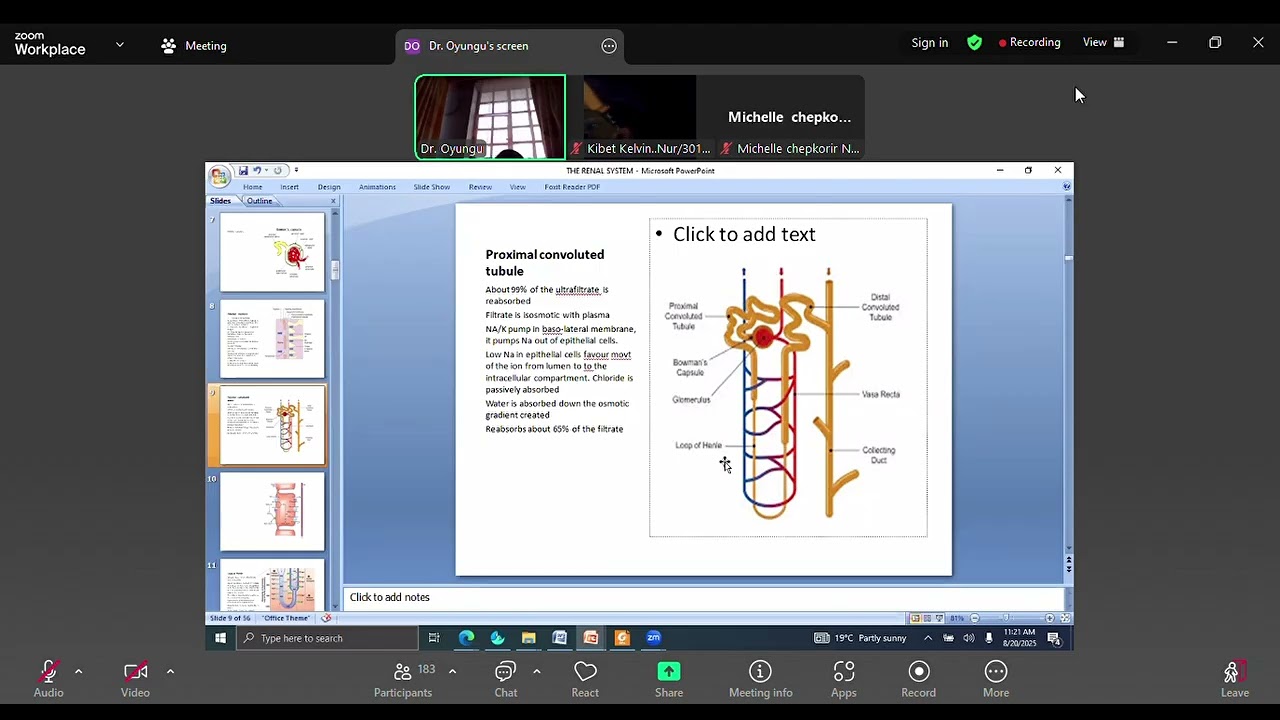Open the React emoji menu

(x=585, y=679)
